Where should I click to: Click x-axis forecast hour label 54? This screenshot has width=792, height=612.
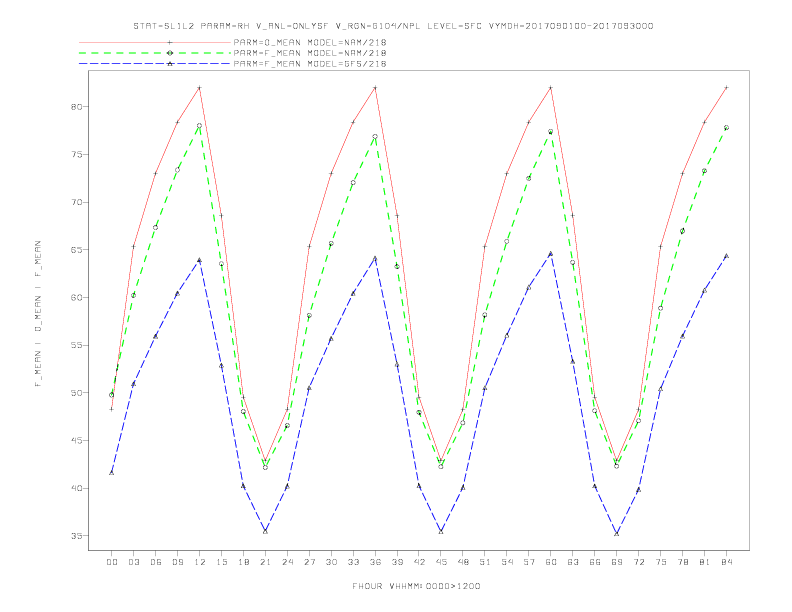click(x=507, y=562)
